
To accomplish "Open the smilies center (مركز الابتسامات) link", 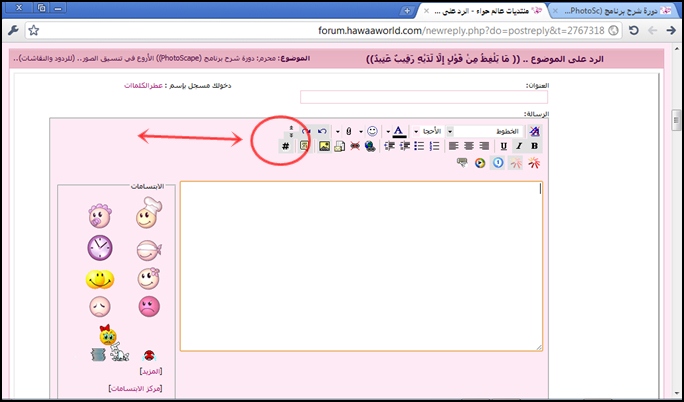I will point(134,387).
